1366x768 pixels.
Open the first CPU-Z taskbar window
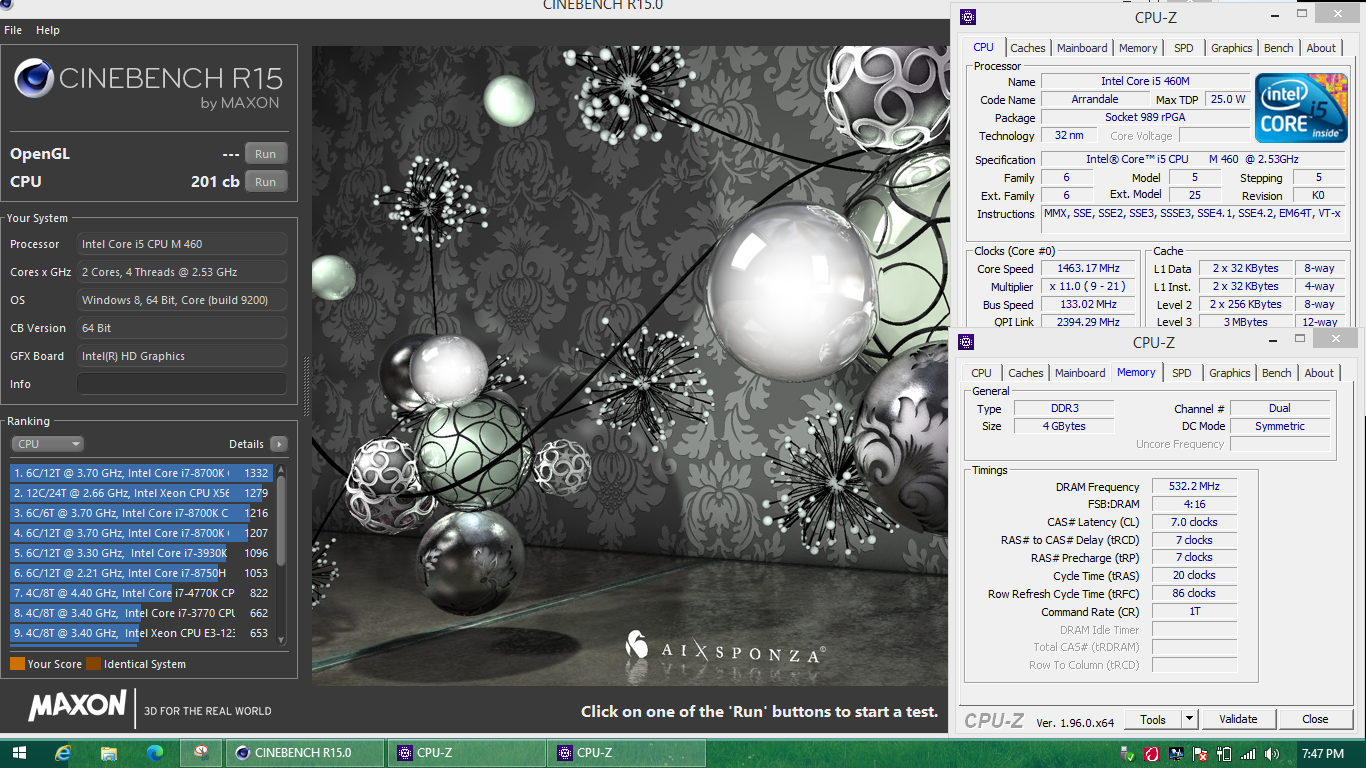click(466, 753)
